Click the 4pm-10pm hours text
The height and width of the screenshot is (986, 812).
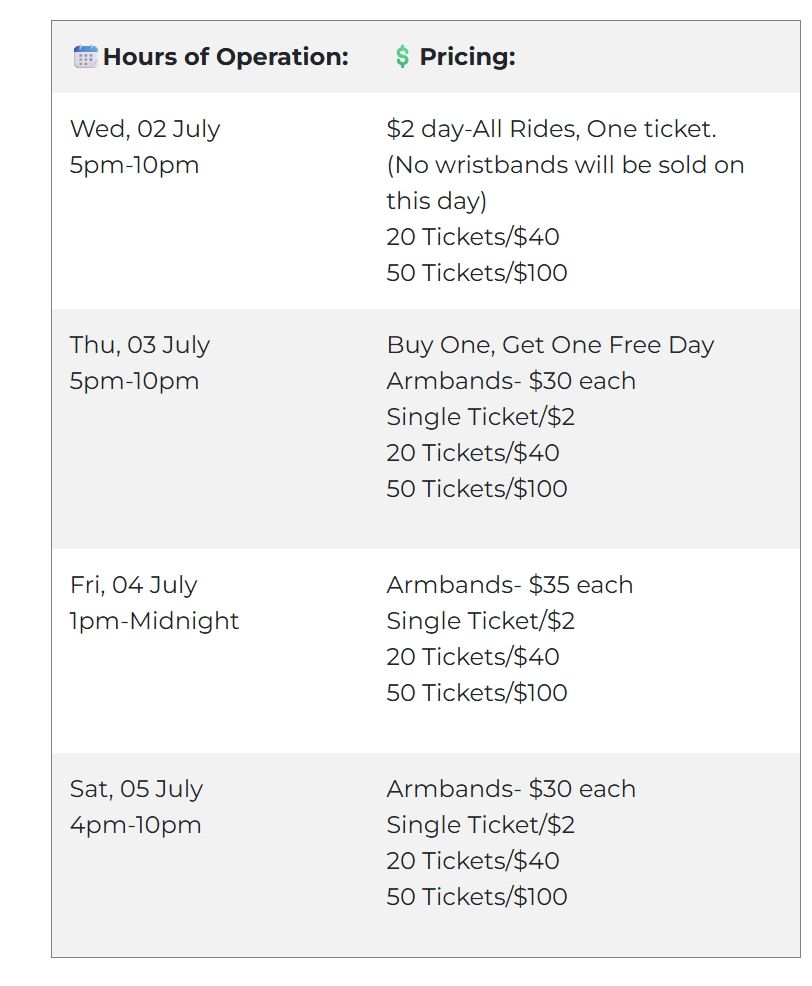136,826
